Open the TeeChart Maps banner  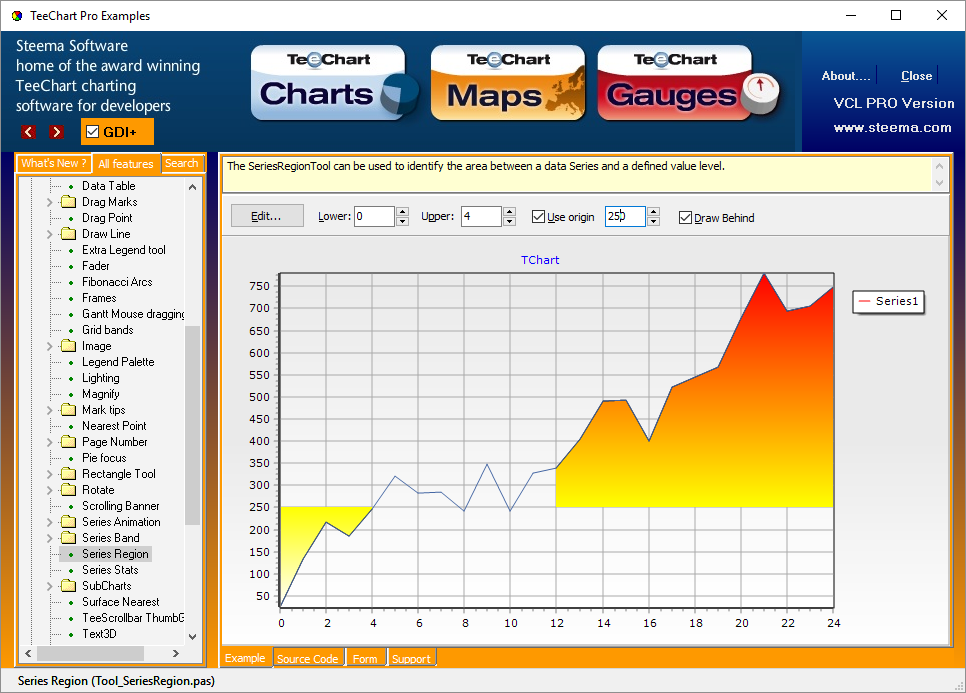(x=508, y=83)
